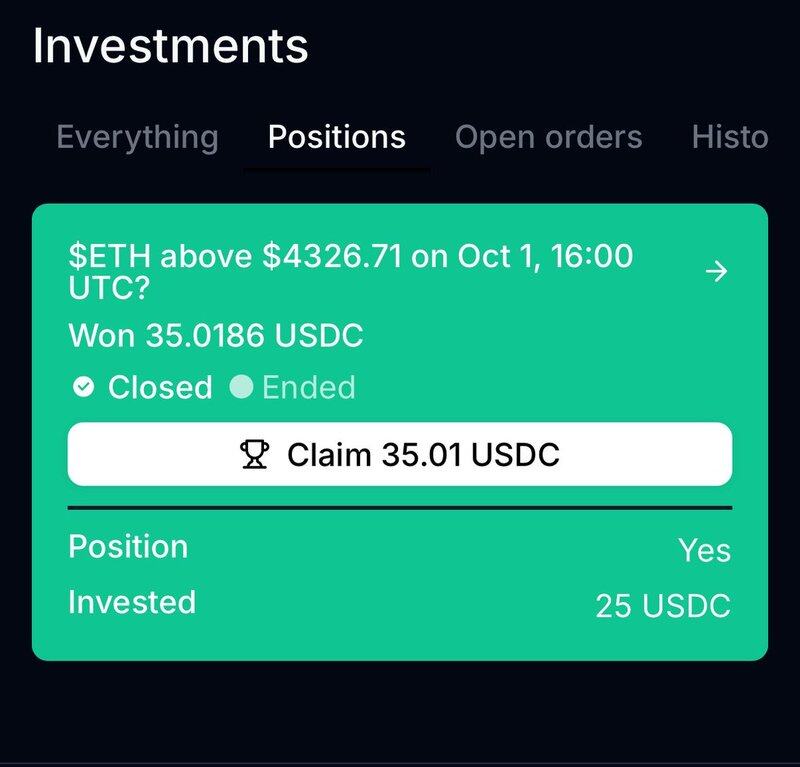Image resolution: width=800 pixels, height=767 pixels.
Task: Click the underline beneath the Positions tab
Action: tap(337, 170)
